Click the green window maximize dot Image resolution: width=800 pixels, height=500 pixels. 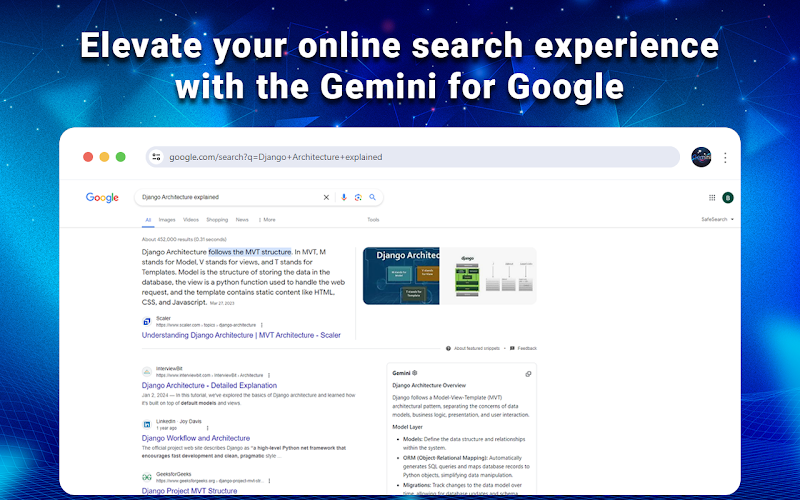(120, 157)
